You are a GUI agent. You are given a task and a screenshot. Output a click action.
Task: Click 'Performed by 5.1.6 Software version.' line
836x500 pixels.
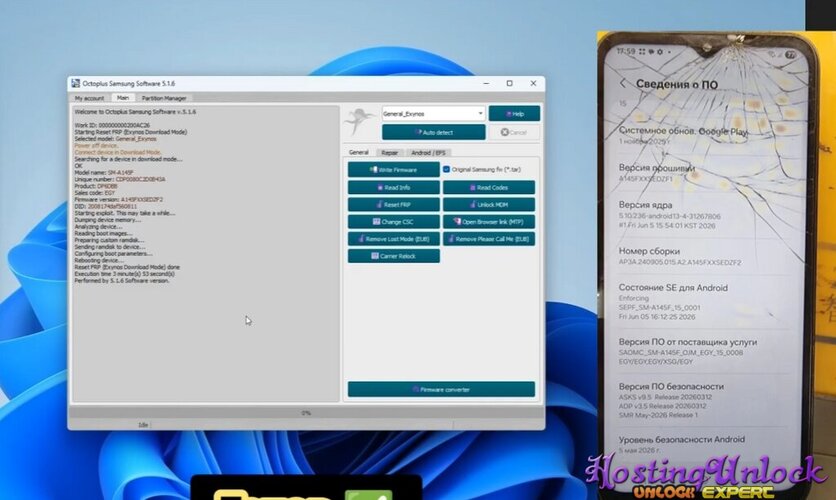[x=122, y=280]
